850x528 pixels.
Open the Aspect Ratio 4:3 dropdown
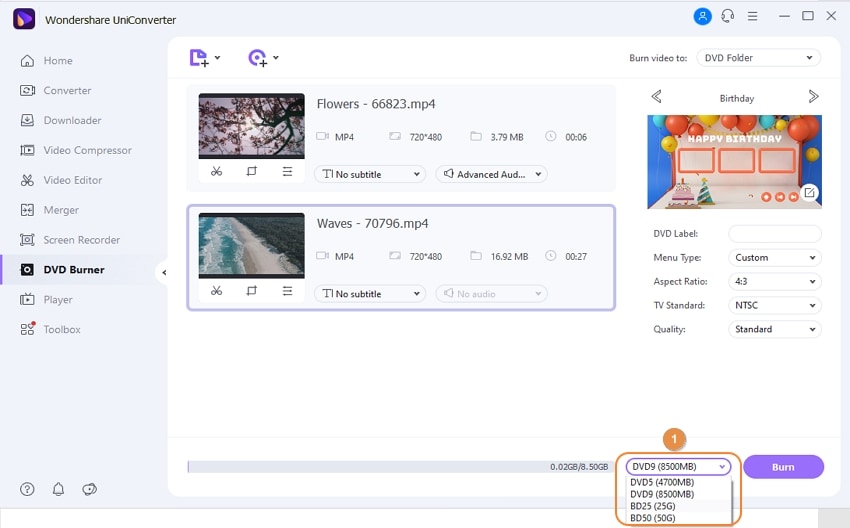point(775,281)
